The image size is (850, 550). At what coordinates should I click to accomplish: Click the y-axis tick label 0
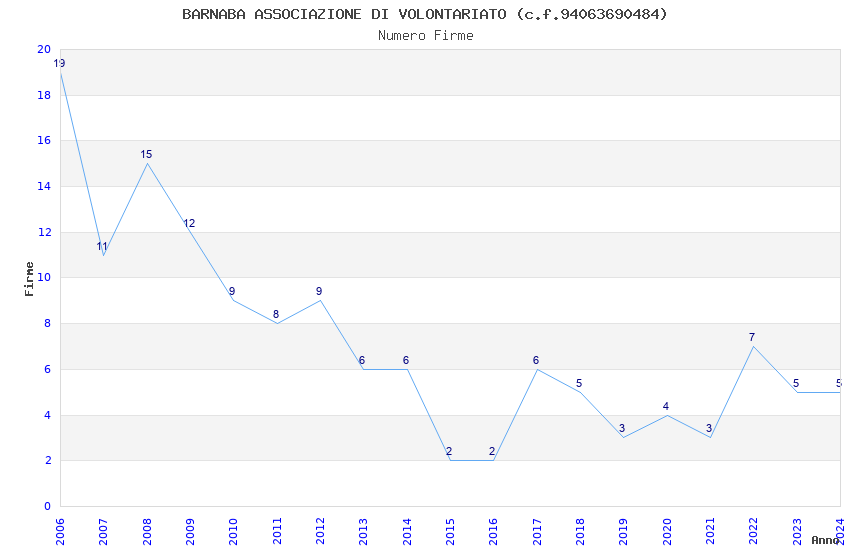[x=48, y=507]
